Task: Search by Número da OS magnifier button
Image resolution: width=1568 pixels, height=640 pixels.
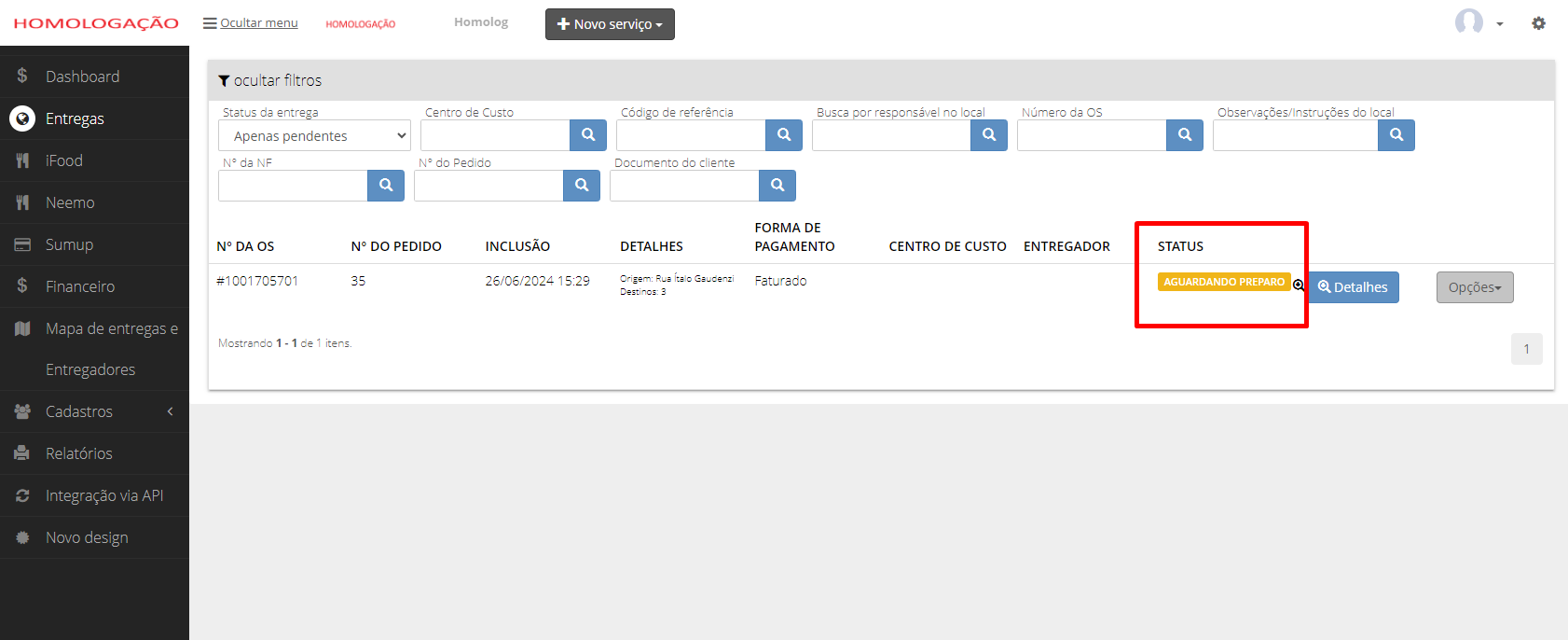Action: (x=1185, y=135)
